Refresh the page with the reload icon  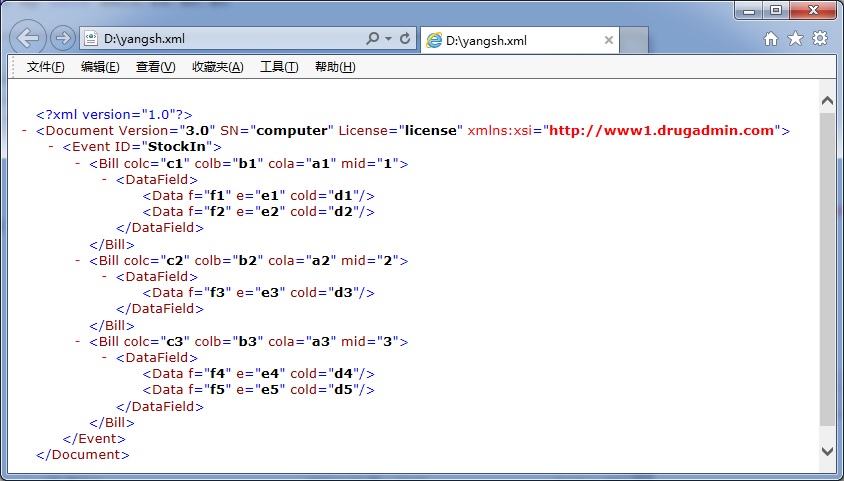pyautogui.click(x=405, y=38)
